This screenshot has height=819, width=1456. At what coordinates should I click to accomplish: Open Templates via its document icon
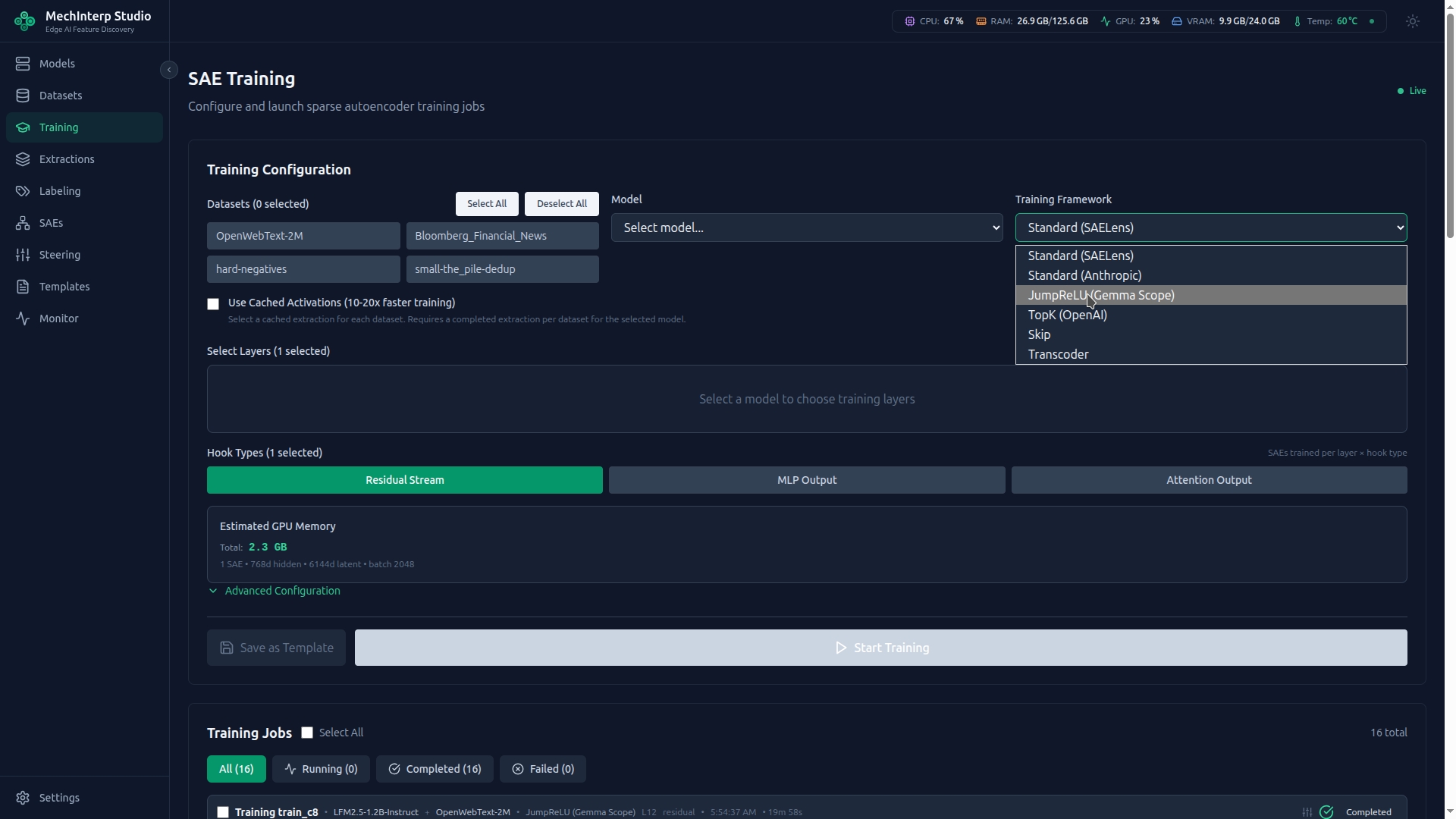pos(23,287)
